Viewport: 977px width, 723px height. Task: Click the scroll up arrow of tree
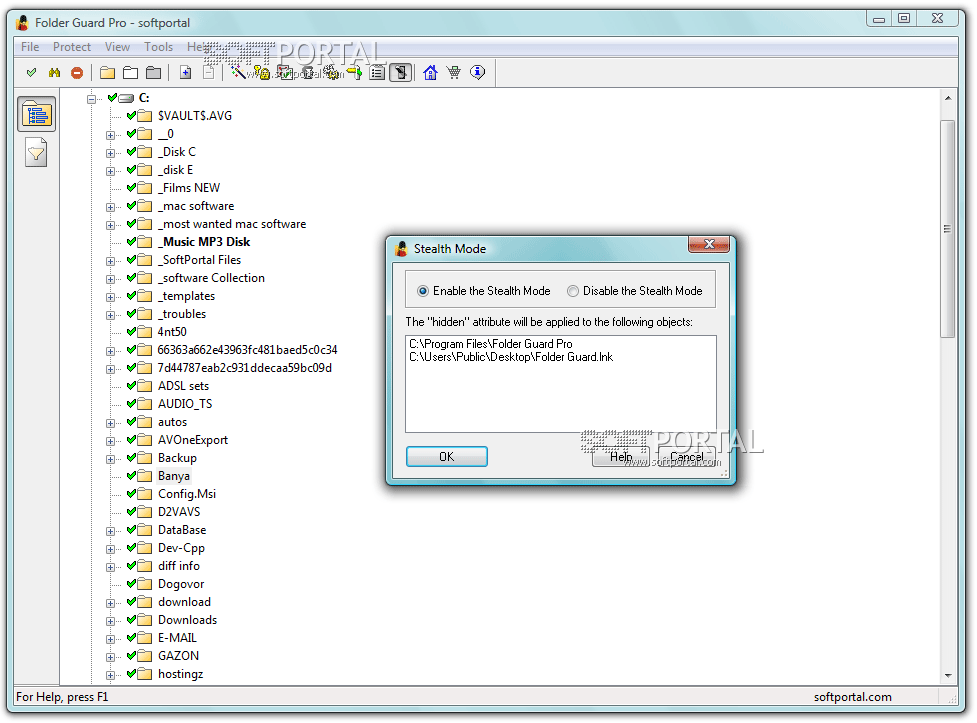coord(948,98)
